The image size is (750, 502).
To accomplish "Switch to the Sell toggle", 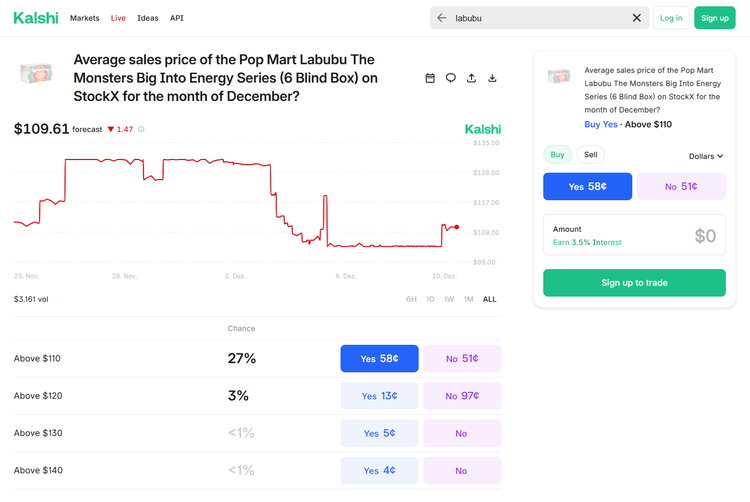I will [x=590, y=155].
